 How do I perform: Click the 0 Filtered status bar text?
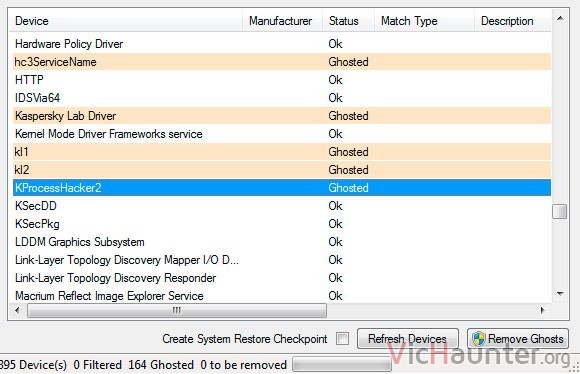point(97,365)
